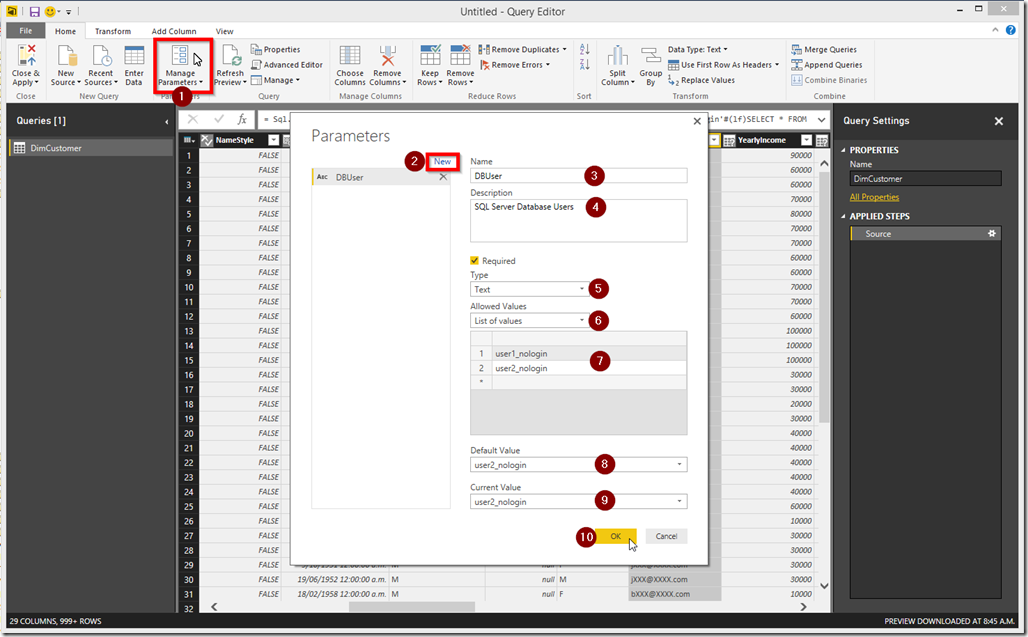Open the Data Type: Text dropdown

point(698,50)
